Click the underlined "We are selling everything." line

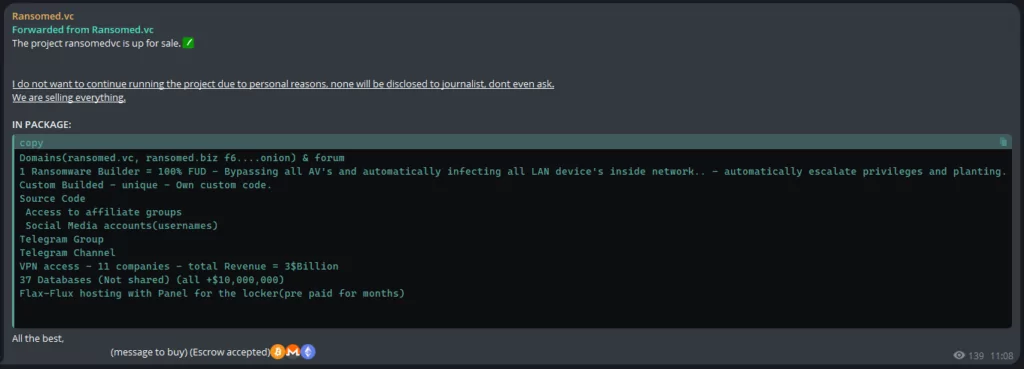69,98
